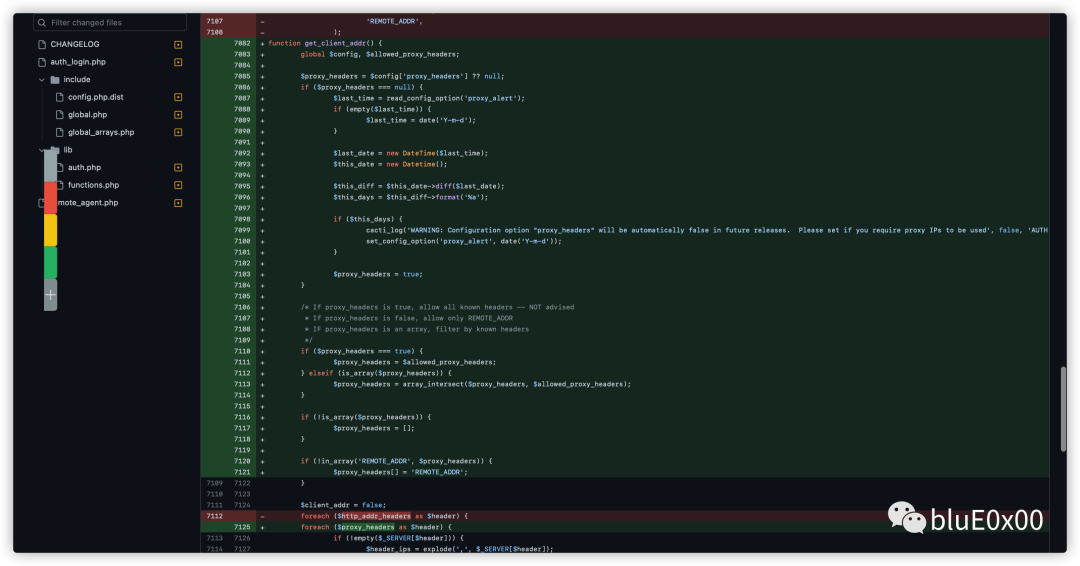The height and width of the screenshot is (566, 1080).
Task: Click the plus button on color strip
Action: pyautogui.click(x=50, y=295)
